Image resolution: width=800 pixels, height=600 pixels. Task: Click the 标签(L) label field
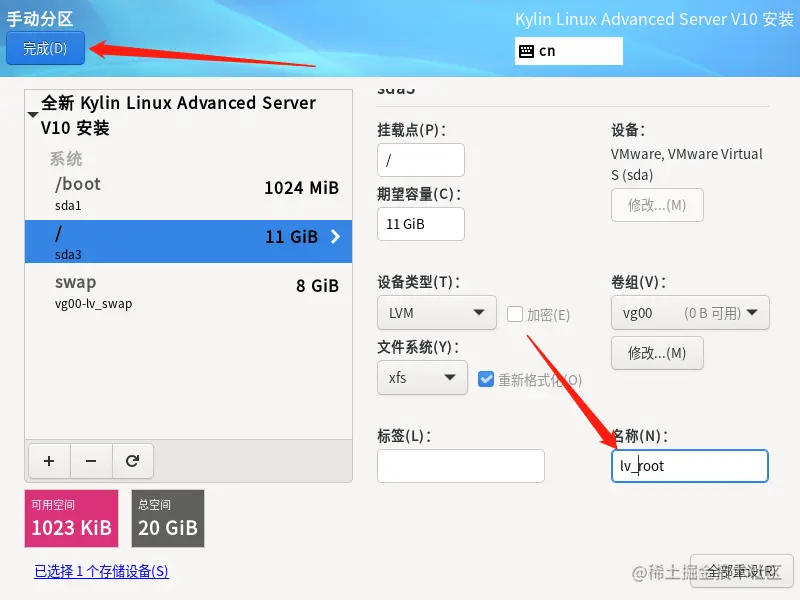(x=460, y=466)
